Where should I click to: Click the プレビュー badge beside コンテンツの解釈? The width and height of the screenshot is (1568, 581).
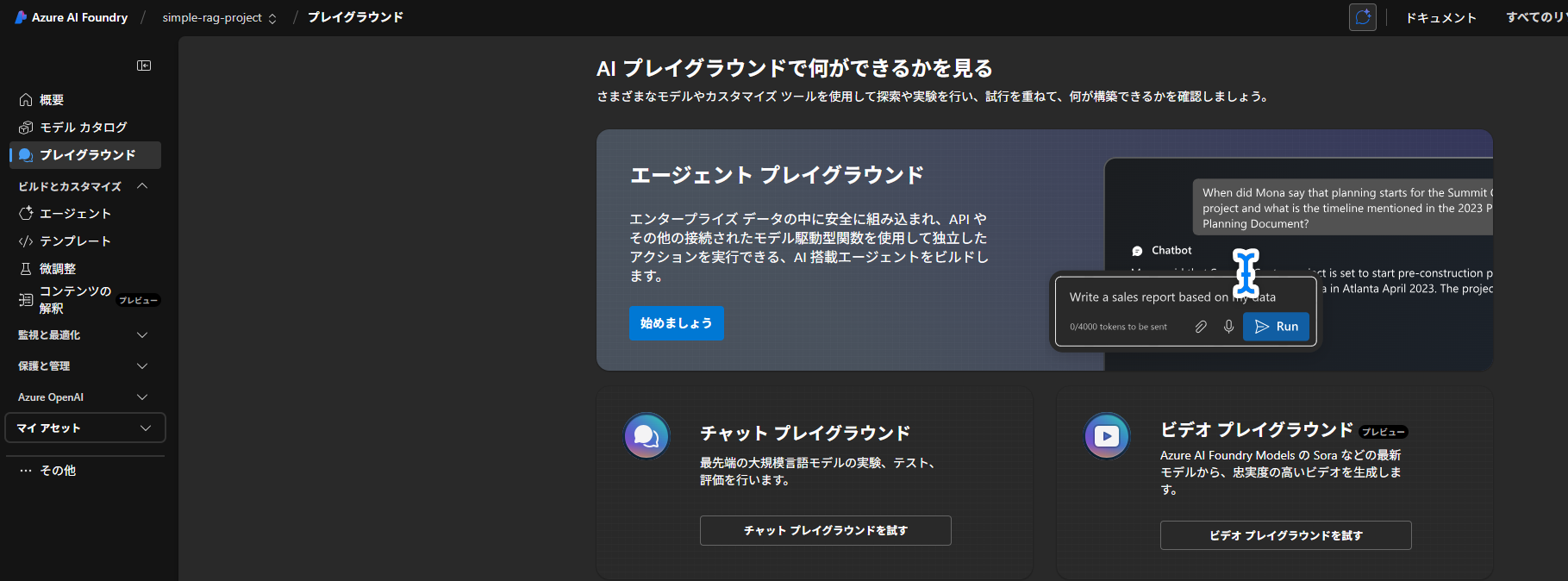[139, 301]
